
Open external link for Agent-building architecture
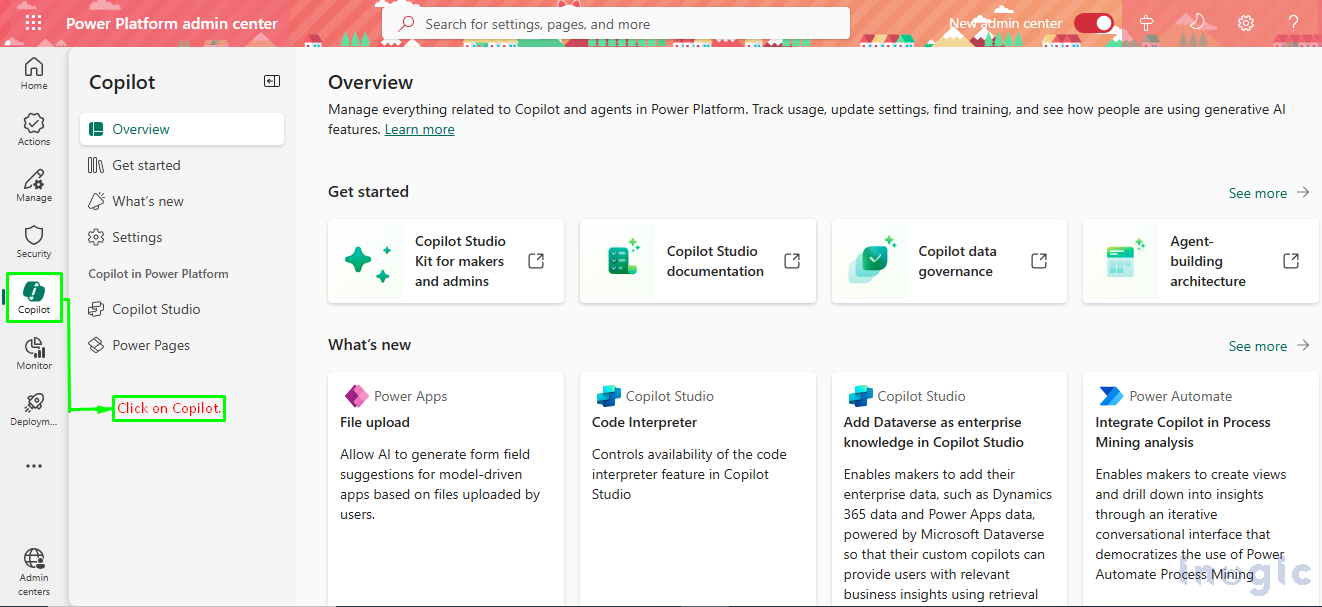coord(1291,261)
